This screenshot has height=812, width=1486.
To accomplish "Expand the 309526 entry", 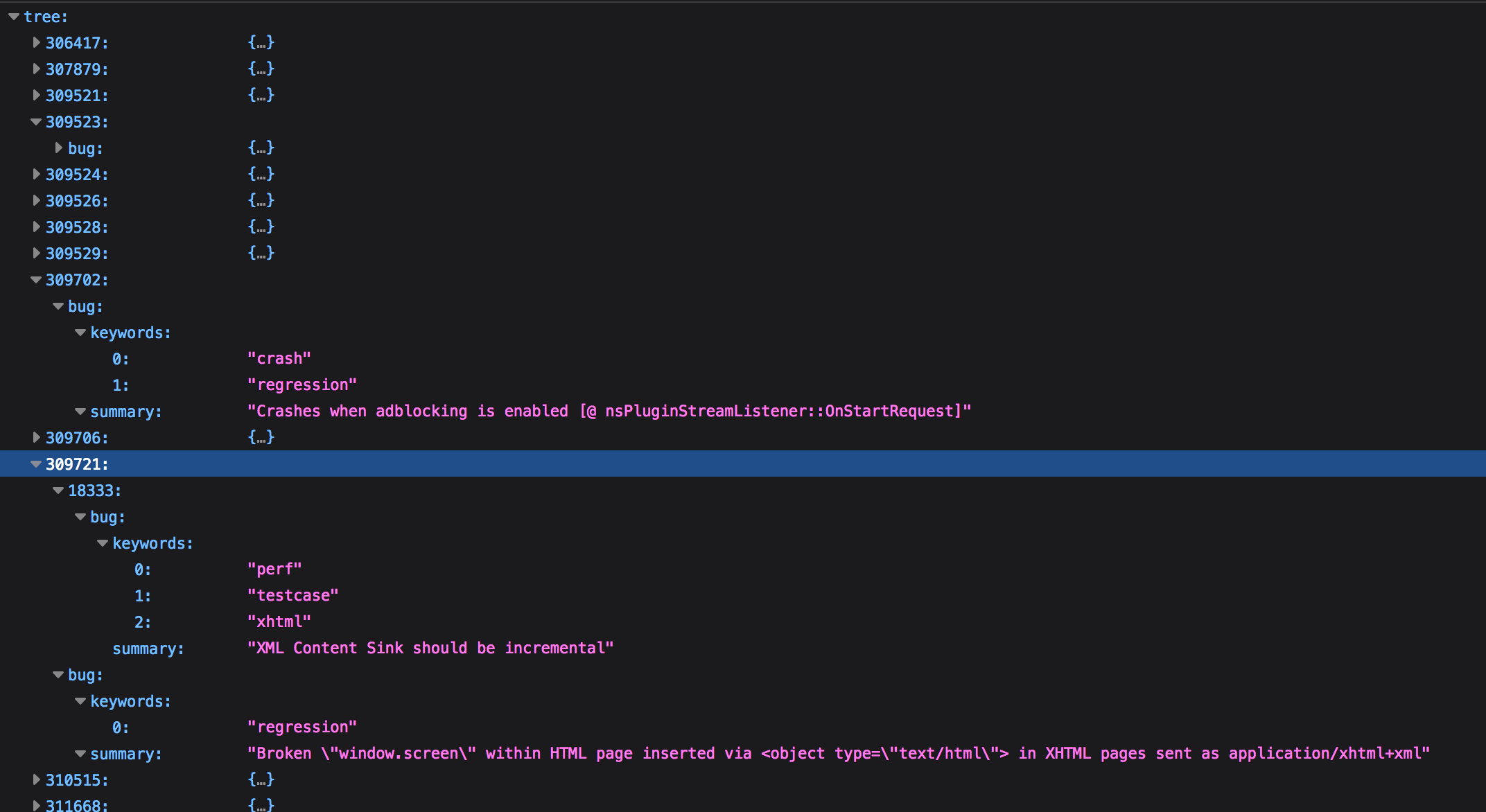I will (36, 200).
